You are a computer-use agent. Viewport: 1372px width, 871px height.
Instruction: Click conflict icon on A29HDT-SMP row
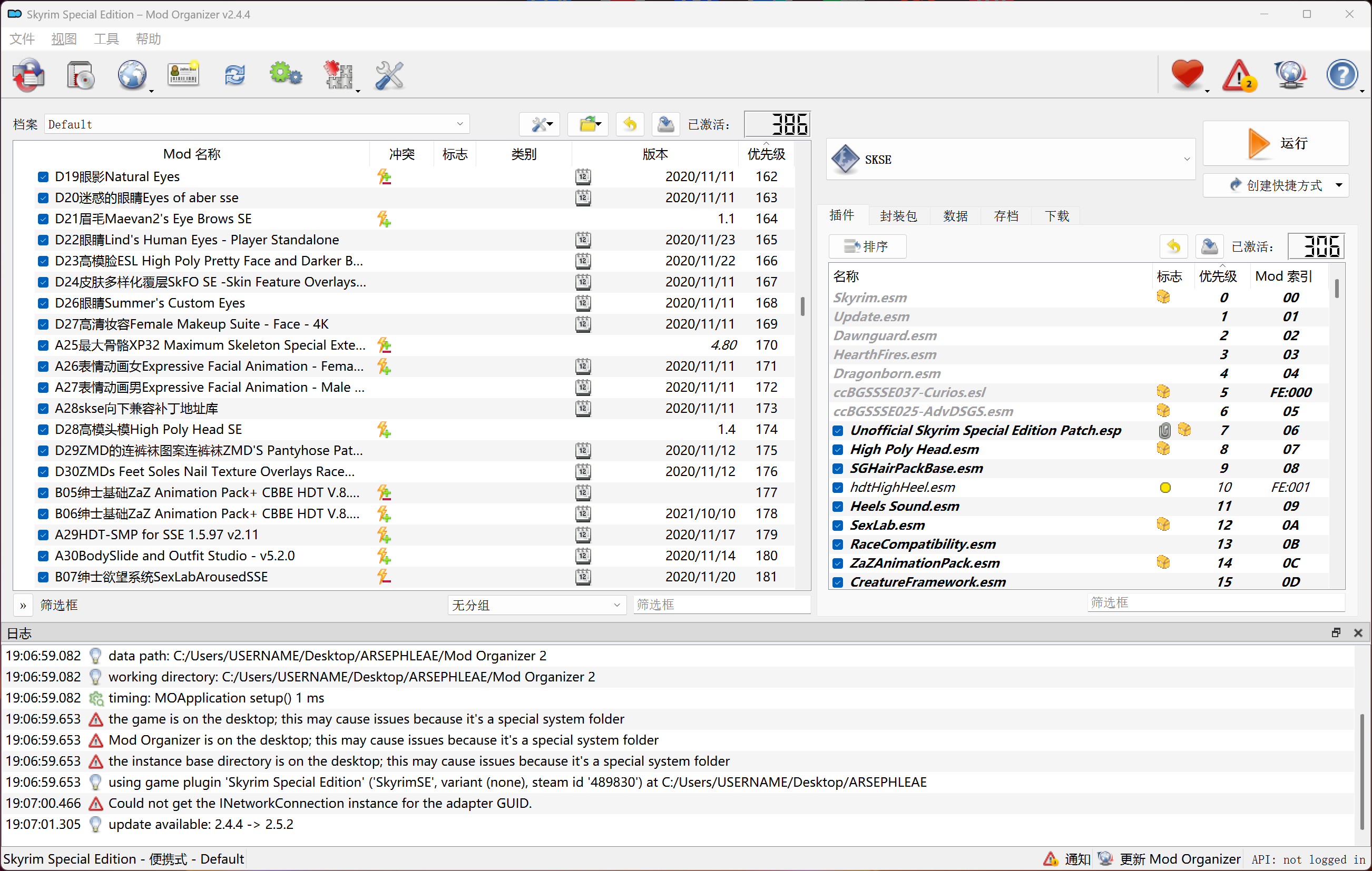tap(384, 535)
